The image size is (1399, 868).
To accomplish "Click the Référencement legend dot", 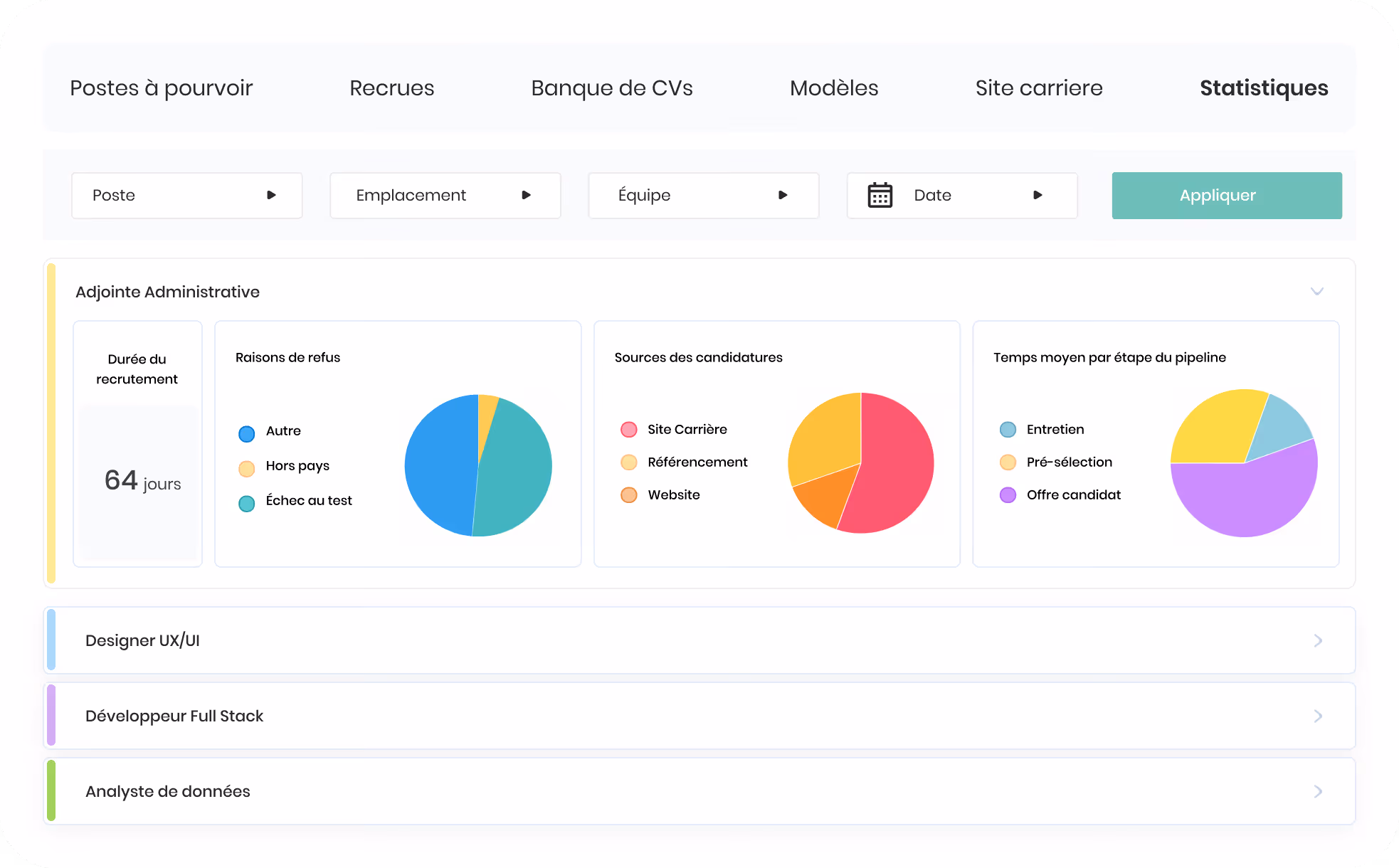I will [629, 462].
